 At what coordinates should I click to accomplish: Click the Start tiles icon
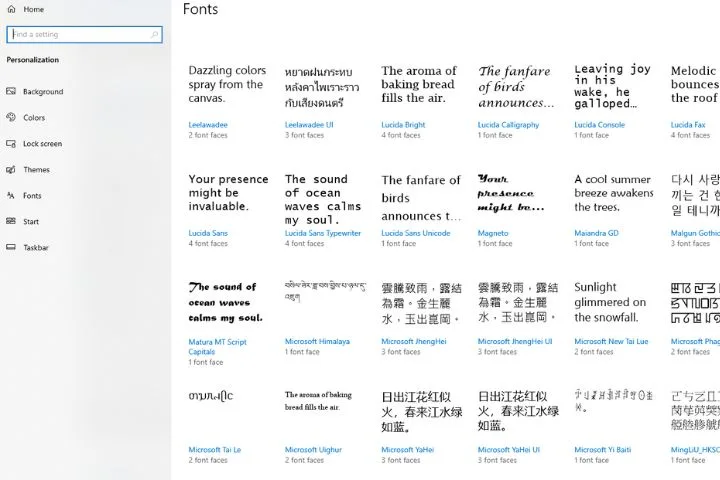[11, 221]
